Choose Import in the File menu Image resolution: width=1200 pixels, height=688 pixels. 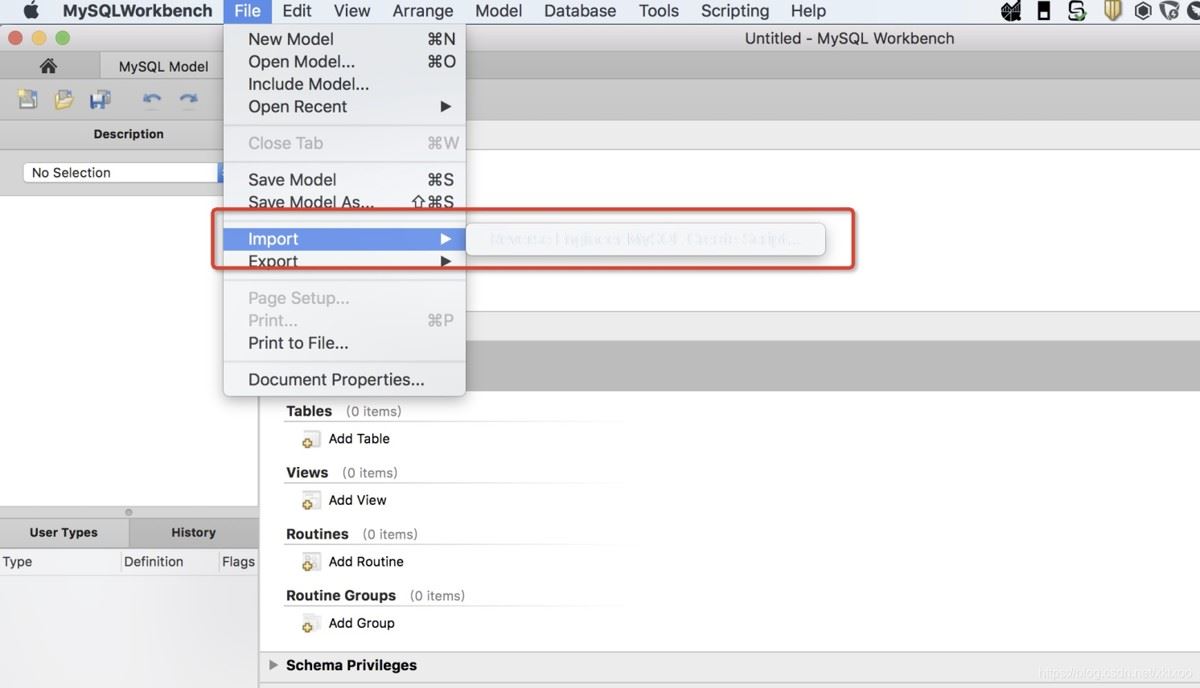pos(344,239)
